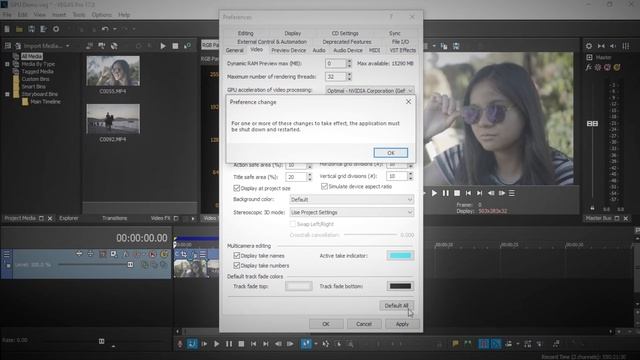Open the External Control & Automation tab

point(272,42)
